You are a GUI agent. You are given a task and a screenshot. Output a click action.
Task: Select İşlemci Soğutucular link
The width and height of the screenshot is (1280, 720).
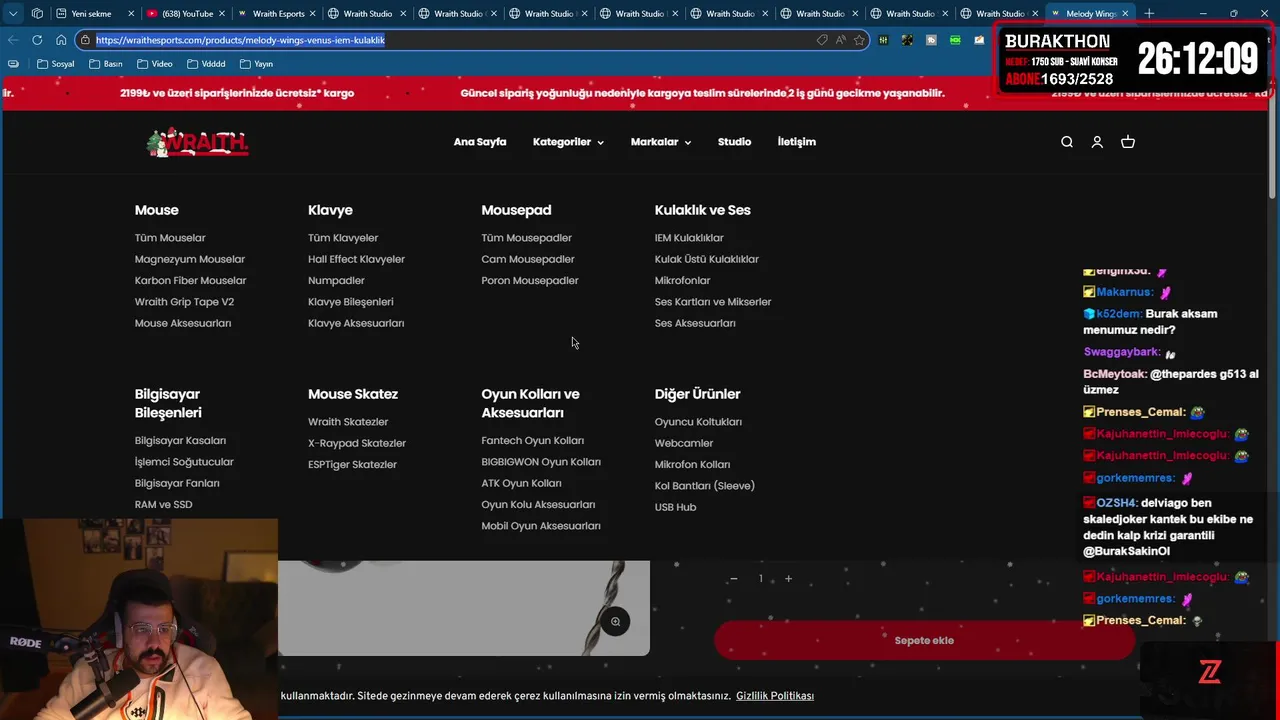coord(184,462)
